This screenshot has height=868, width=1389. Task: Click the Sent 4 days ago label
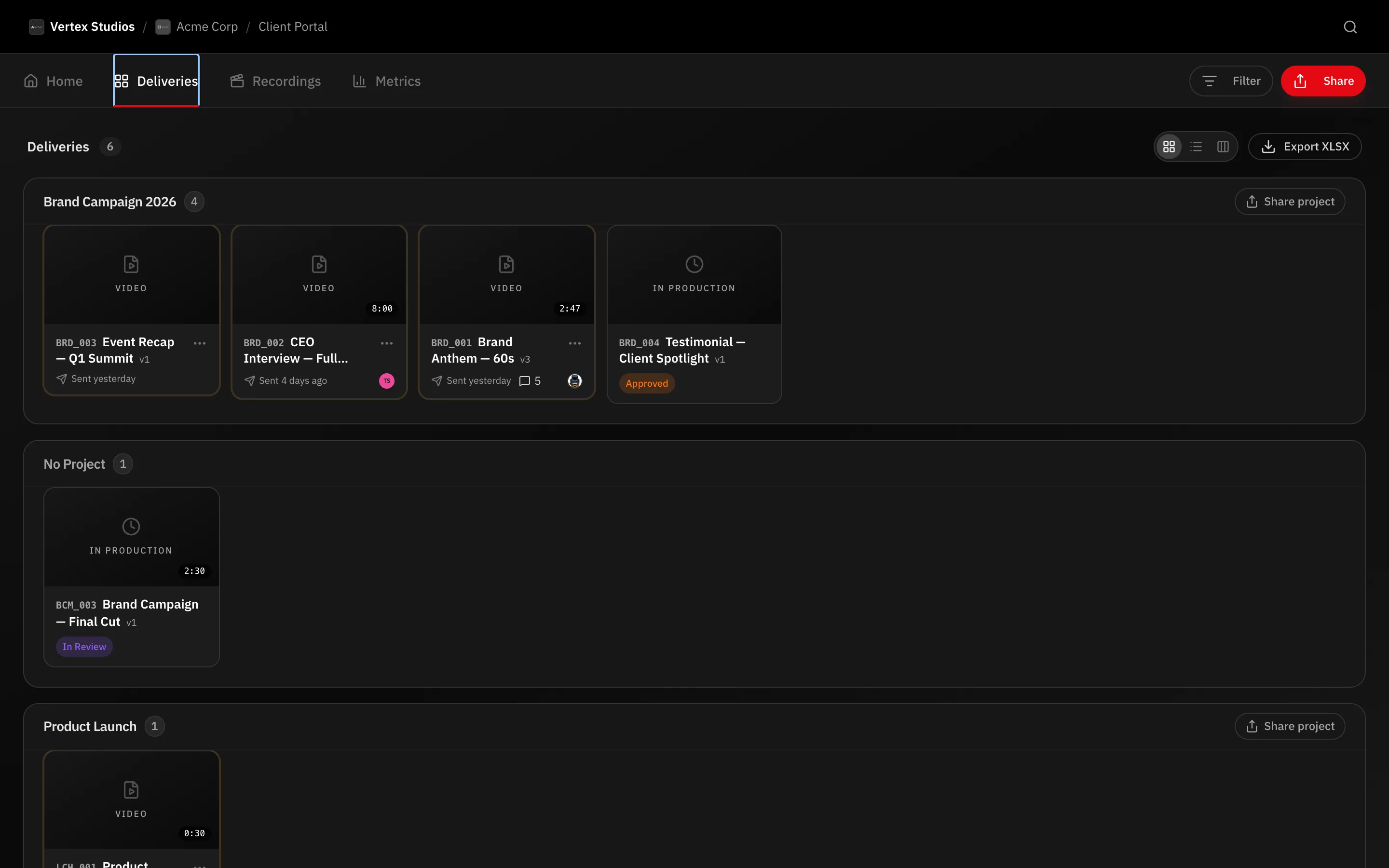coord(293,381)
